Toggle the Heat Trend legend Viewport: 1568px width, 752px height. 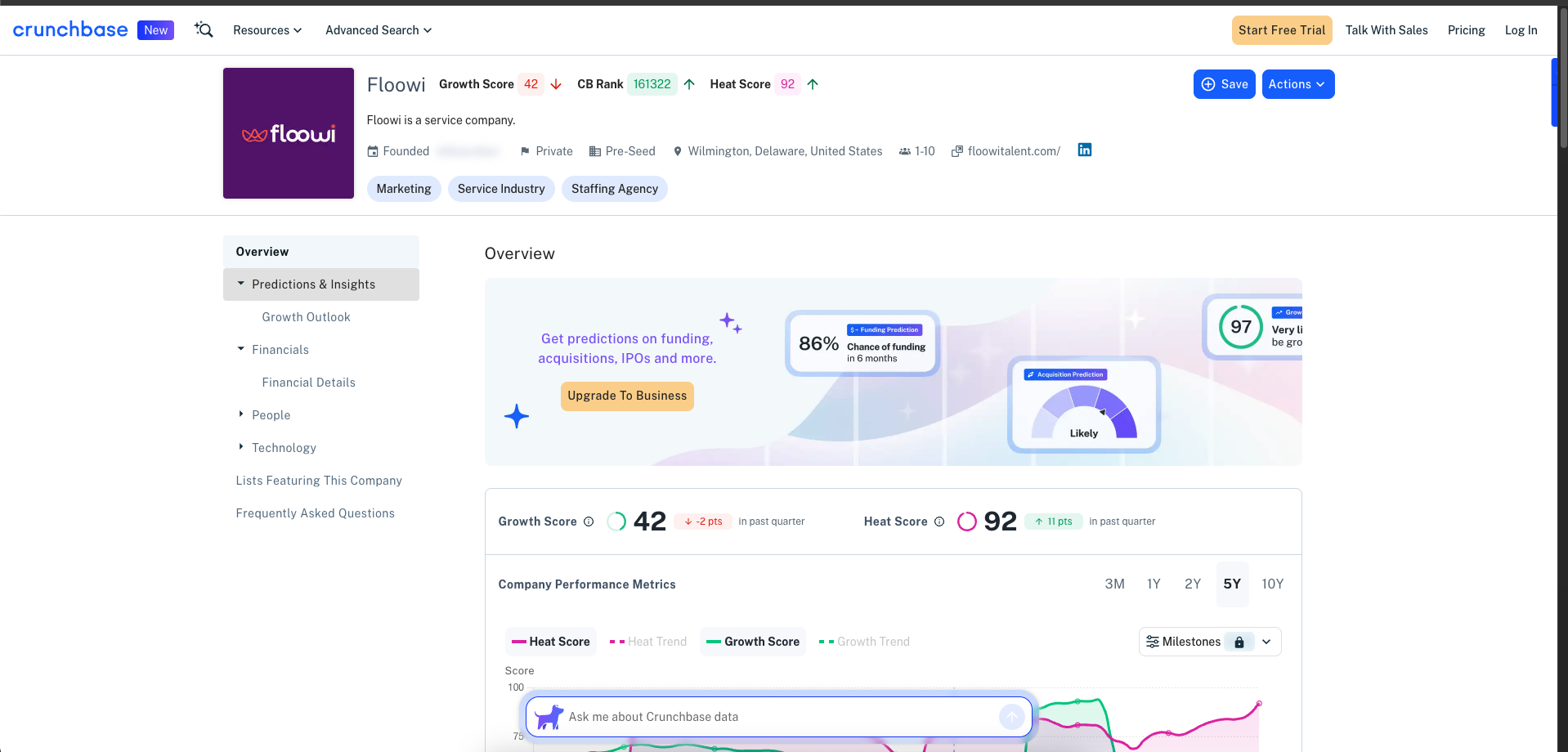tap(647, 642)
